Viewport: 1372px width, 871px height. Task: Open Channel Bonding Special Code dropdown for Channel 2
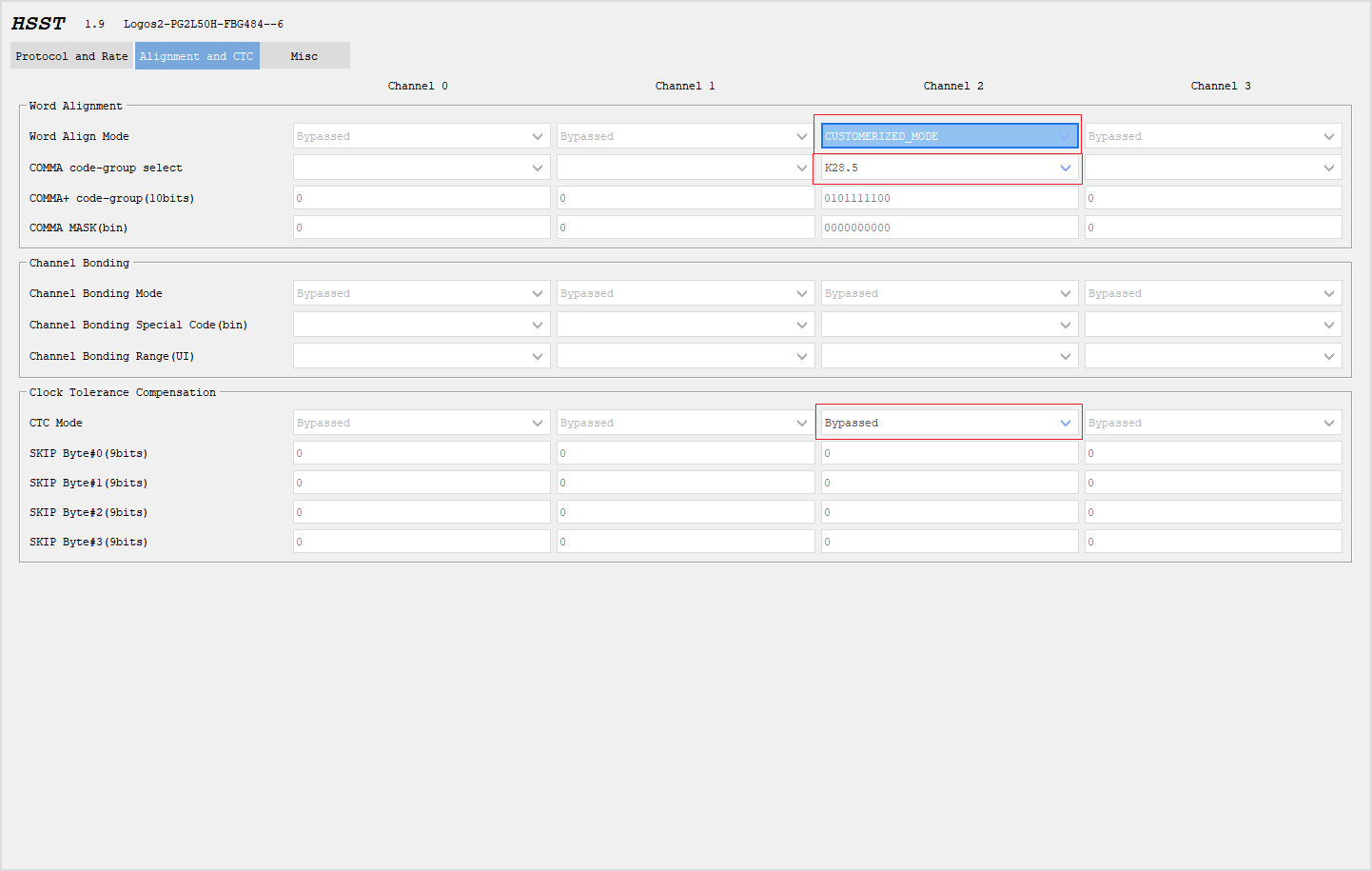(948, 324)
